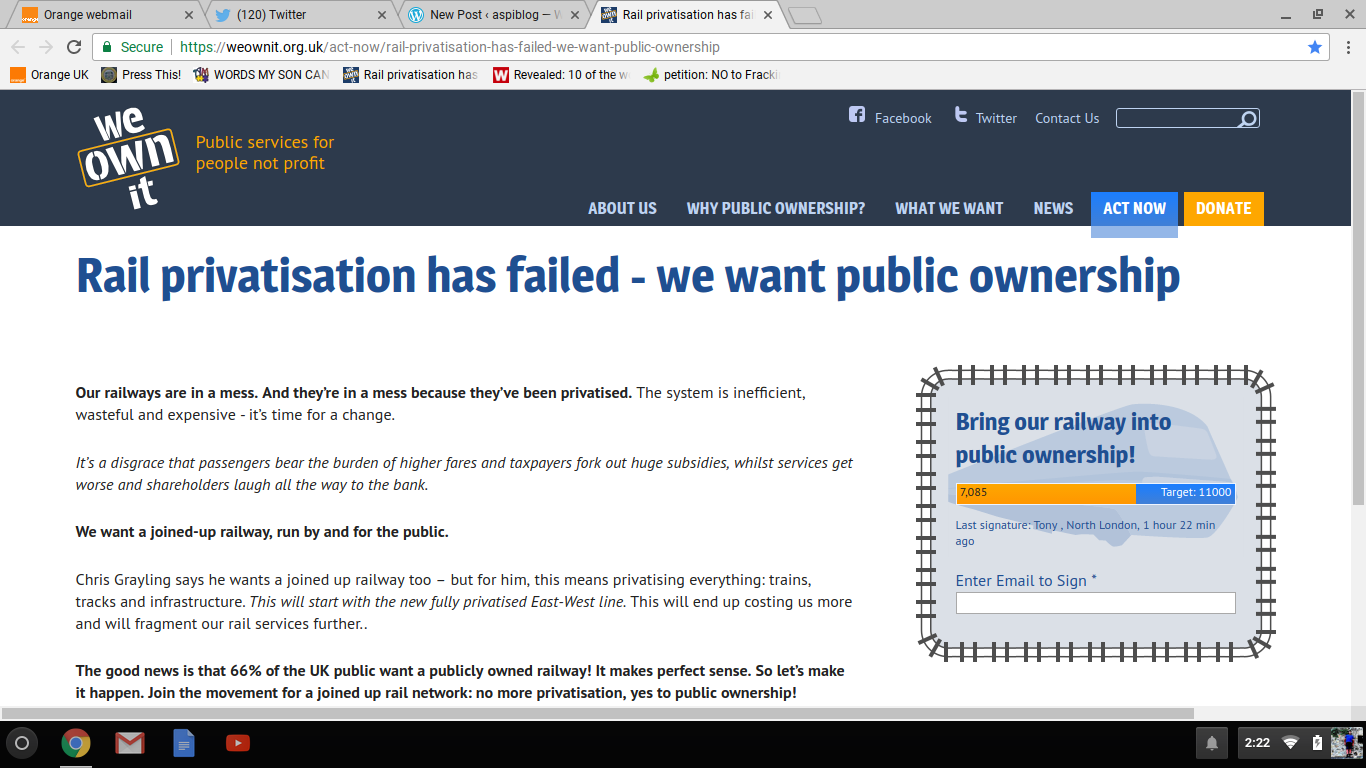Open the About Us menu item
1366x768 pixels.
[622, 208]
